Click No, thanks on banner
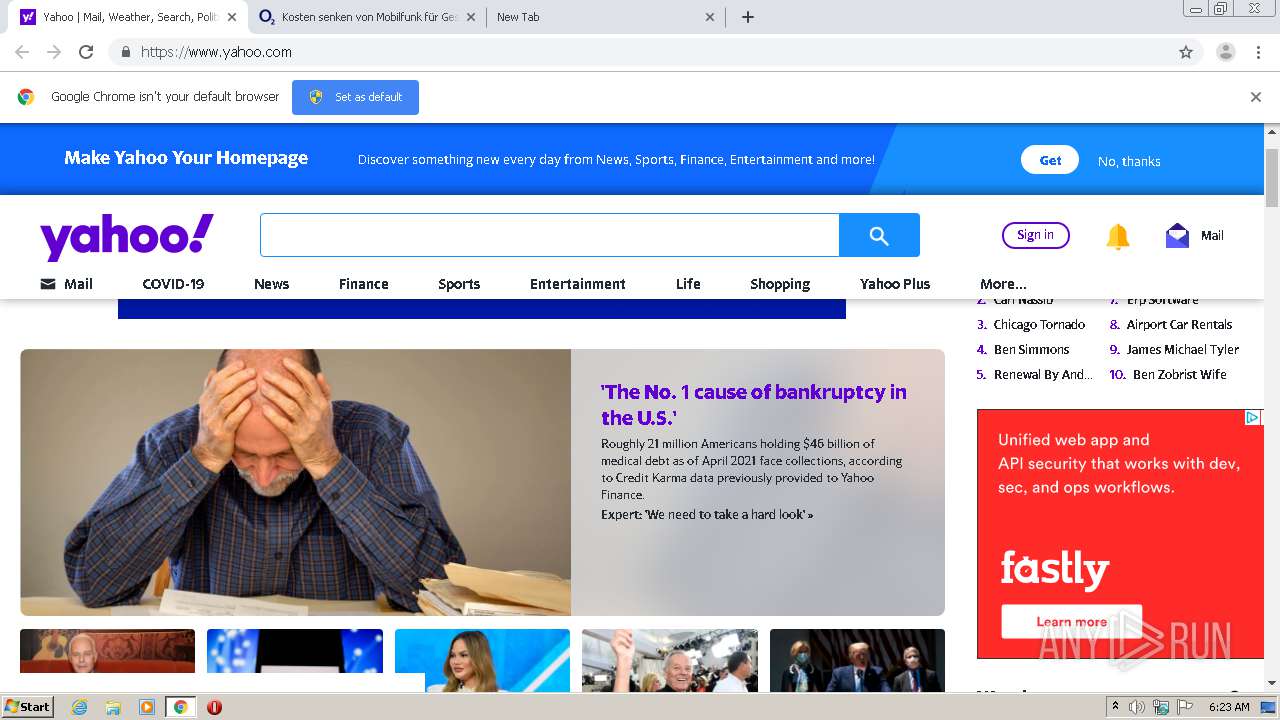Screen dimensions: 1280x720 1129,161
